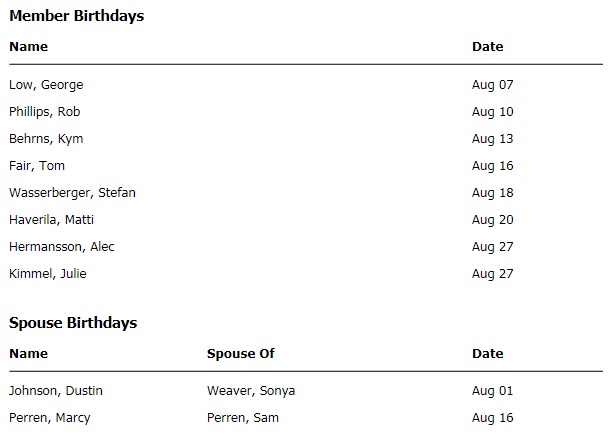Image resolution: width=612 pixels, height=441 pixels.
Task: Select Perren, Marcy spouse row
Action: pos(50,418)
